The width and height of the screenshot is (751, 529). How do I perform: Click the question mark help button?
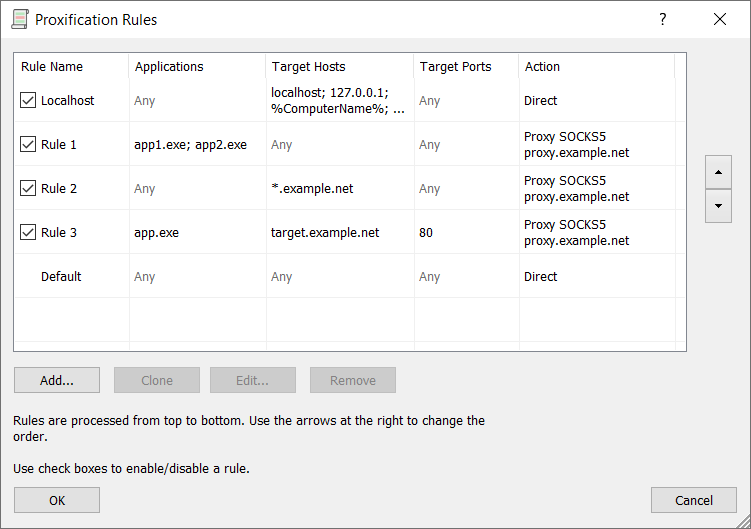pyautogui.click(x=662, y=19)
